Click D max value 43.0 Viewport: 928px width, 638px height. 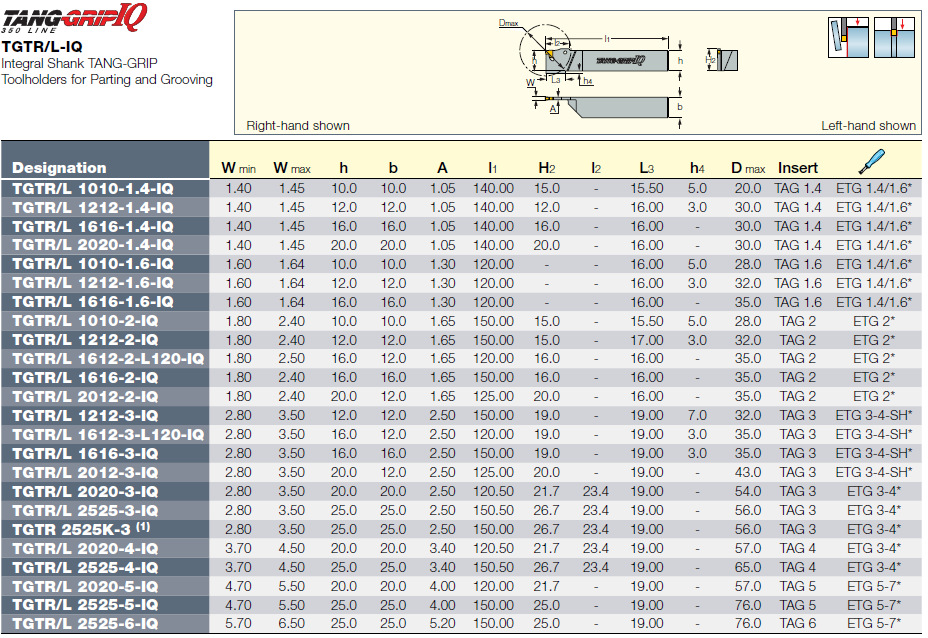point(748,472)
